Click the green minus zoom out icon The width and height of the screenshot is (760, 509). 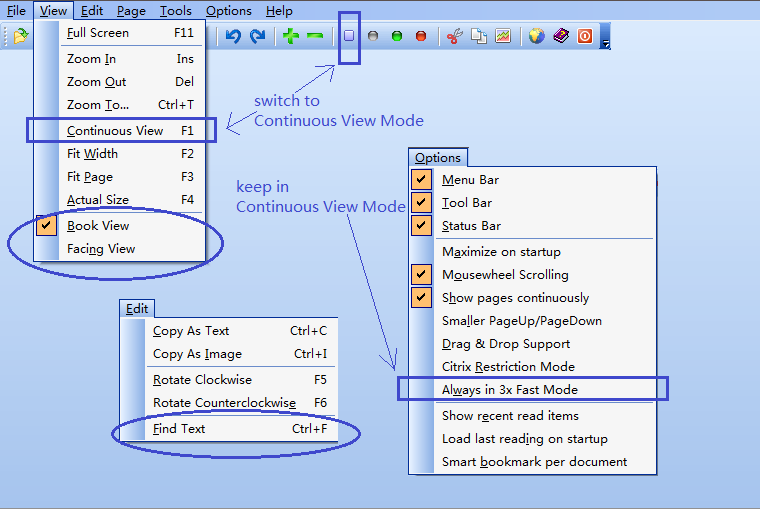(x=315, y=37)
